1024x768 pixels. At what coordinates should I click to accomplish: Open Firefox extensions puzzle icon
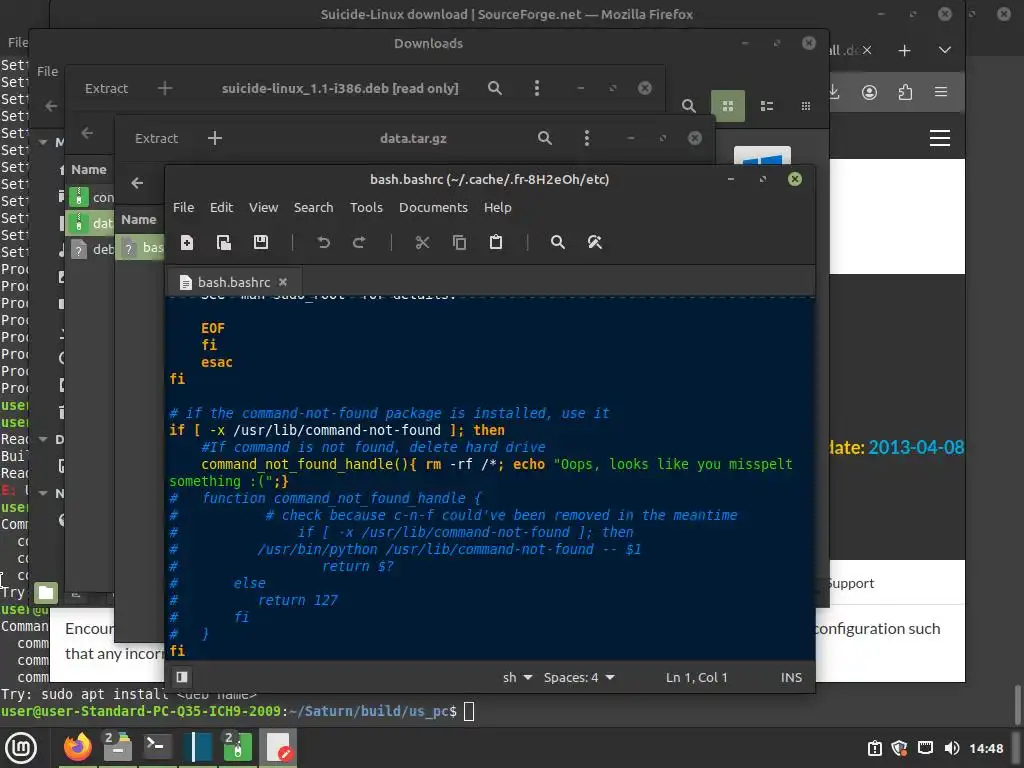pos(905,92)
